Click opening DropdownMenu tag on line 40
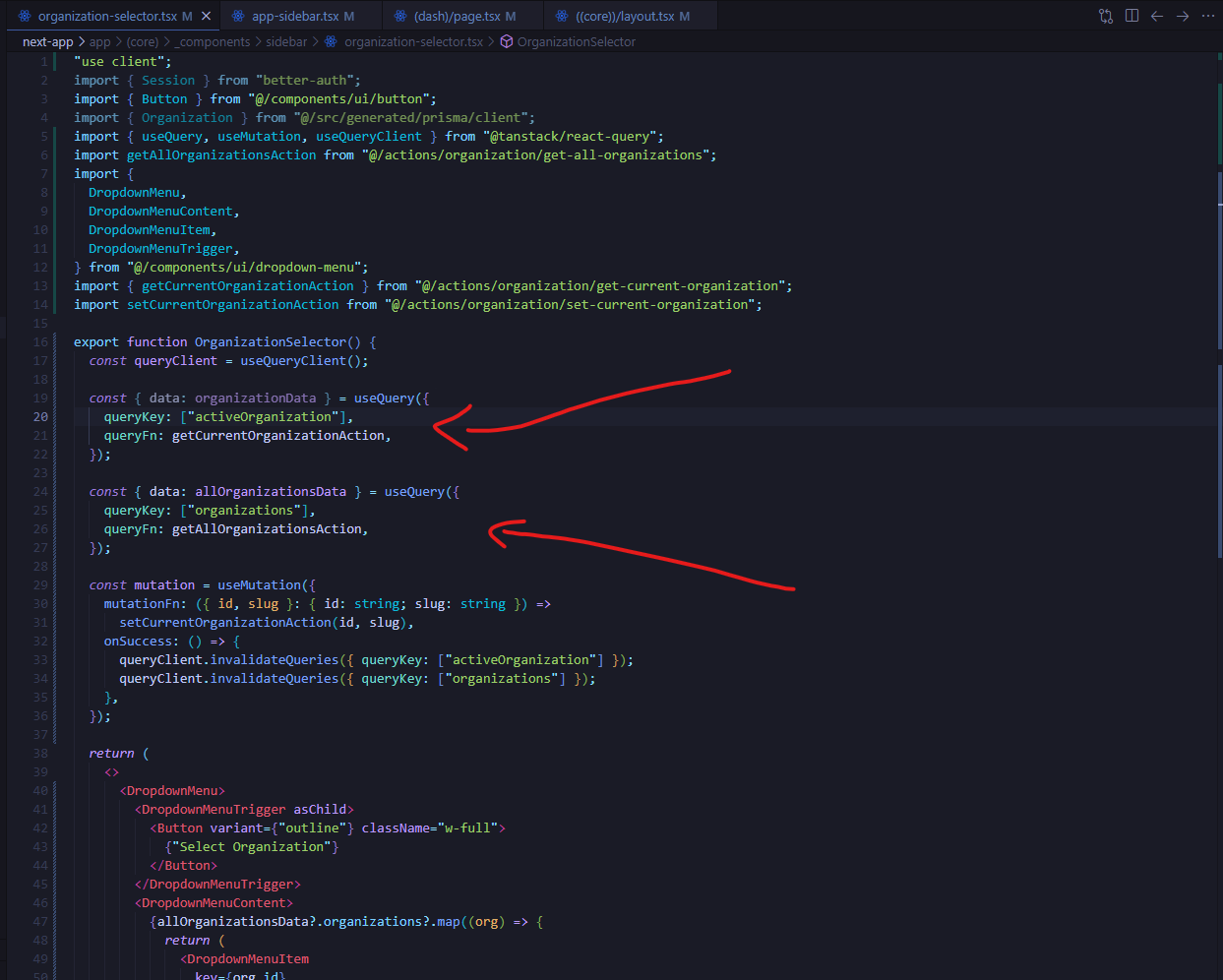 click(172, 790)
